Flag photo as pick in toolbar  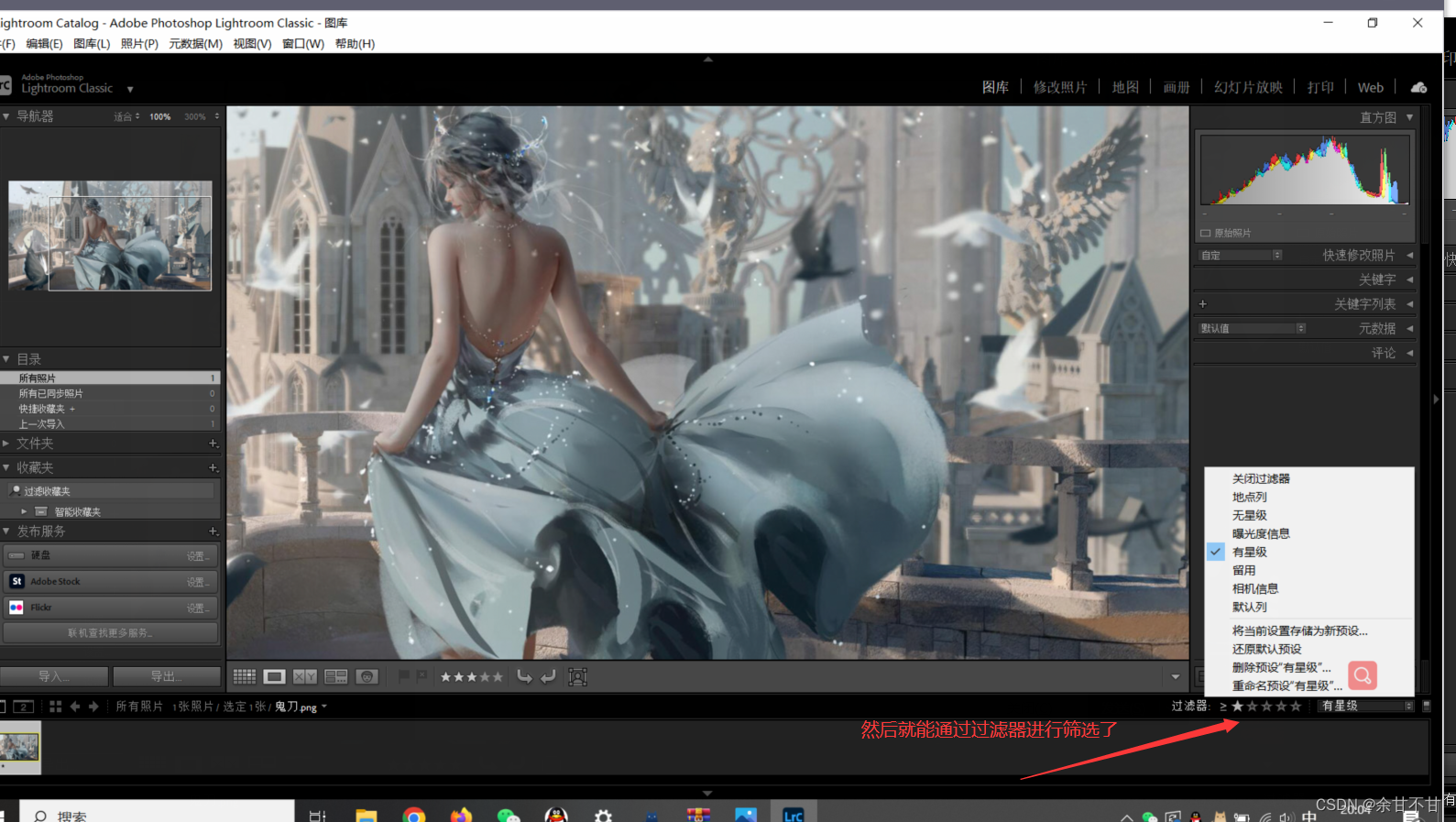[x=404, y=677]
